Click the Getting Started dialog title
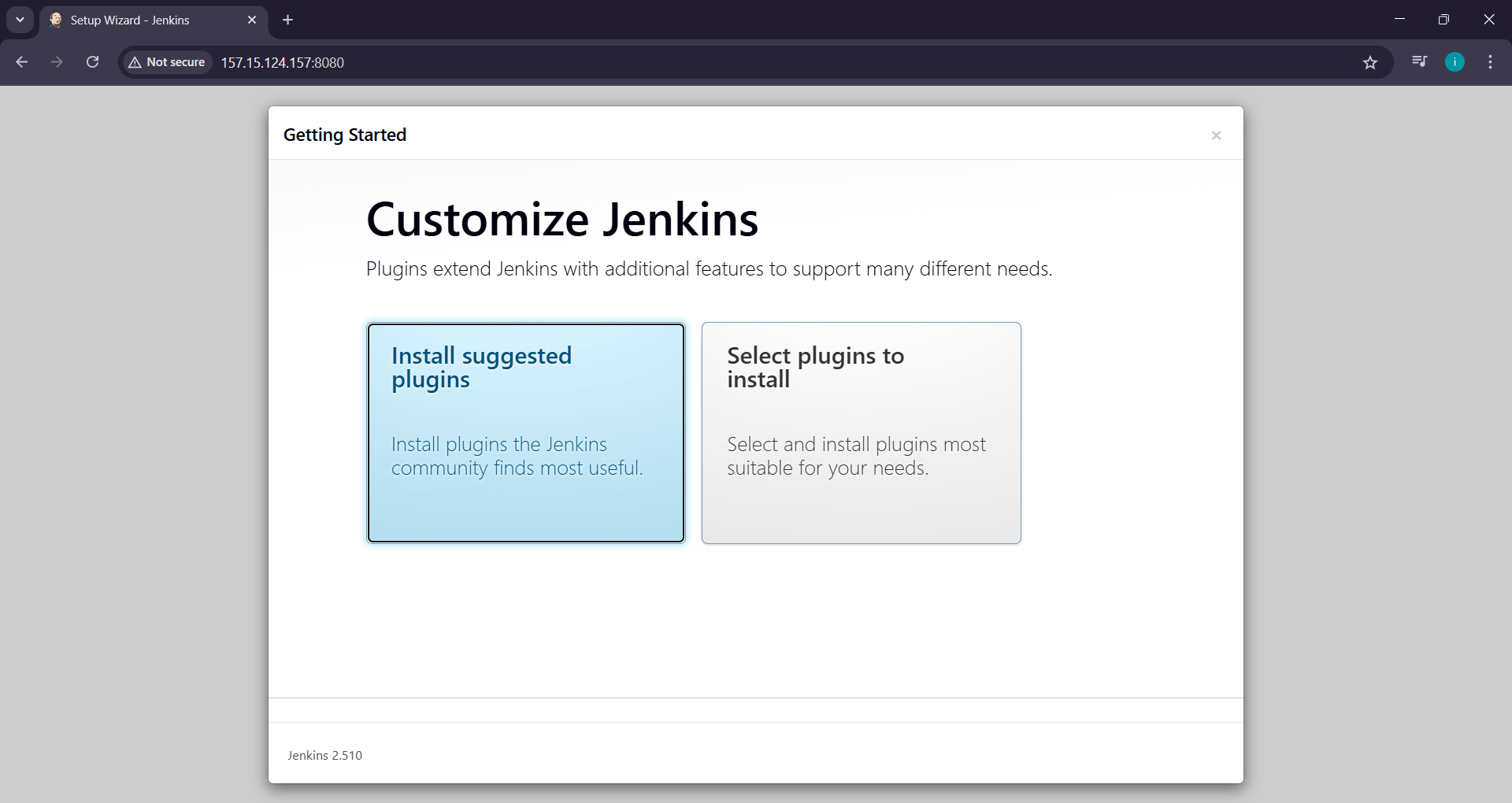 point(344,135)
